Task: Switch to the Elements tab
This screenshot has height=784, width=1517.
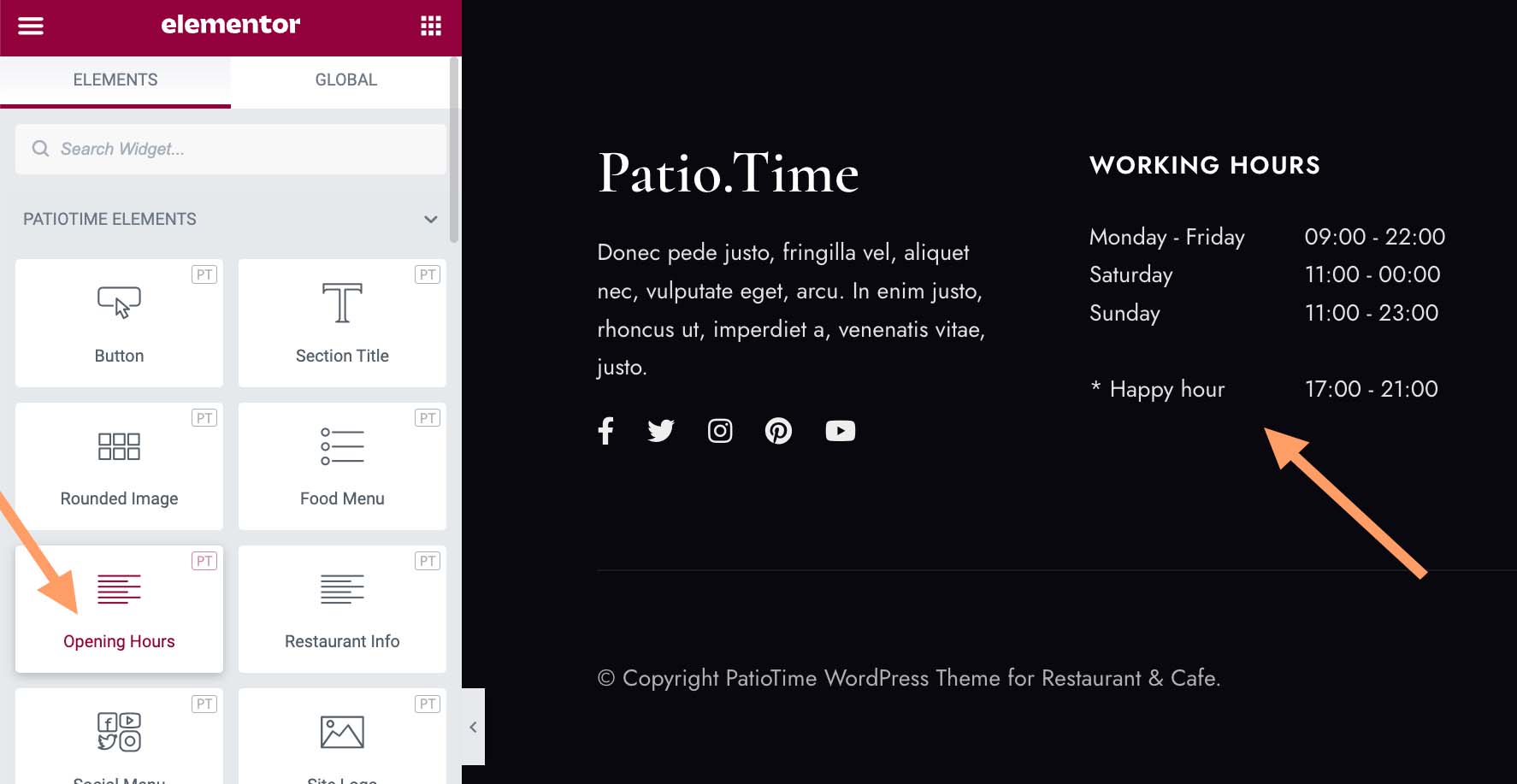Action: [x=115, y=80]
